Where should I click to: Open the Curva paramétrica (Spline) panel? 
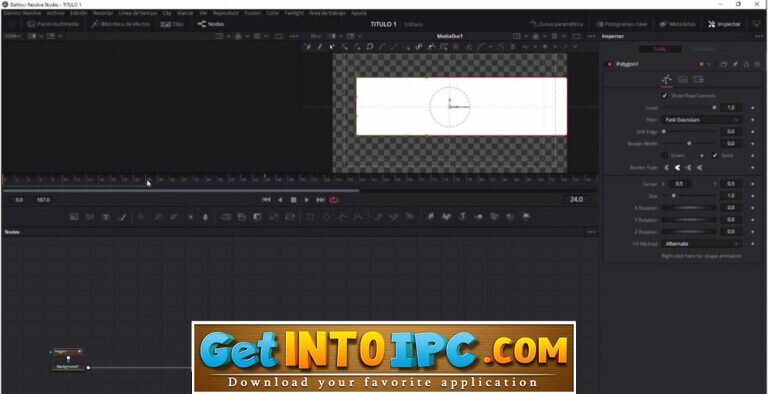point(556,24)
